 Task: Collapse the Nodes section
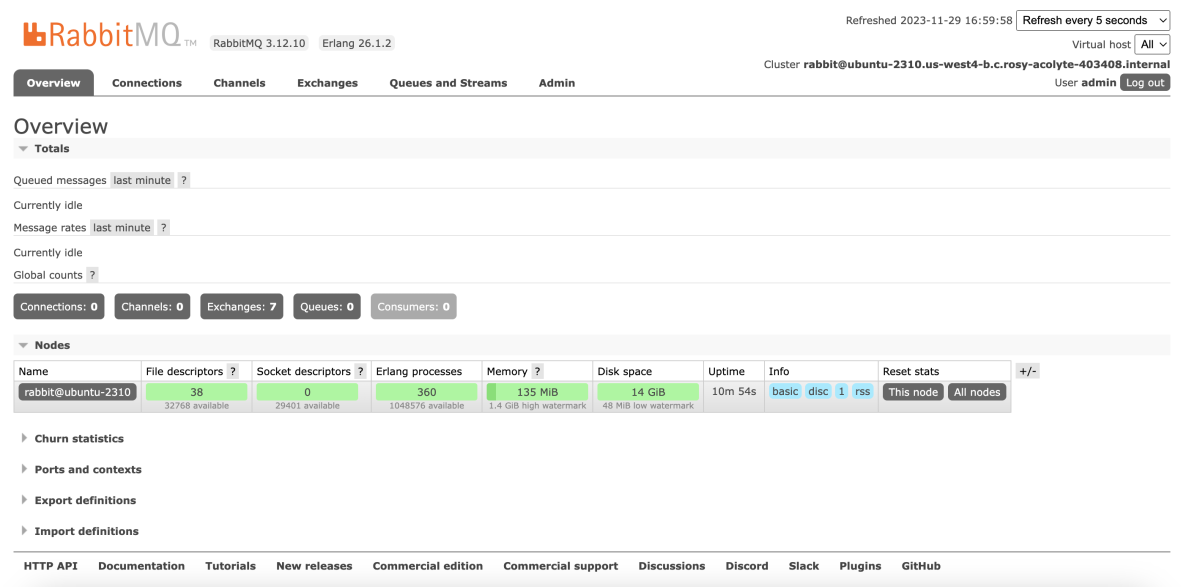[52, 345]
